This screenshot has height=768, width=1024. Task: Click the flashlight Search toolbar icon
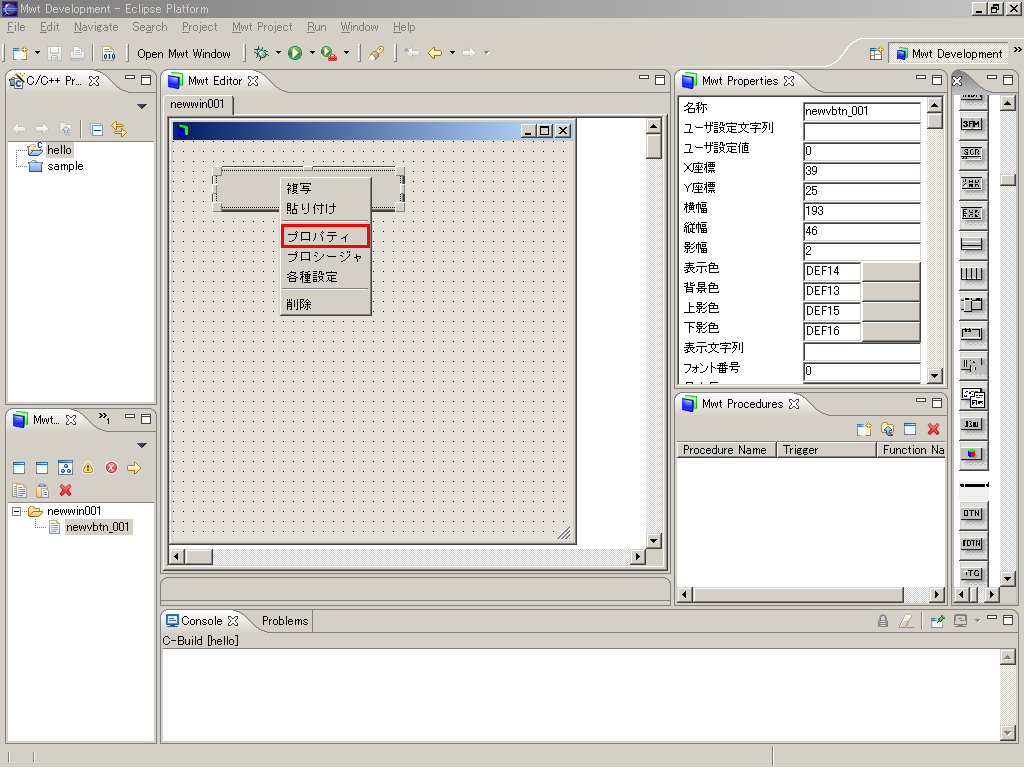(x=376, y=54)
